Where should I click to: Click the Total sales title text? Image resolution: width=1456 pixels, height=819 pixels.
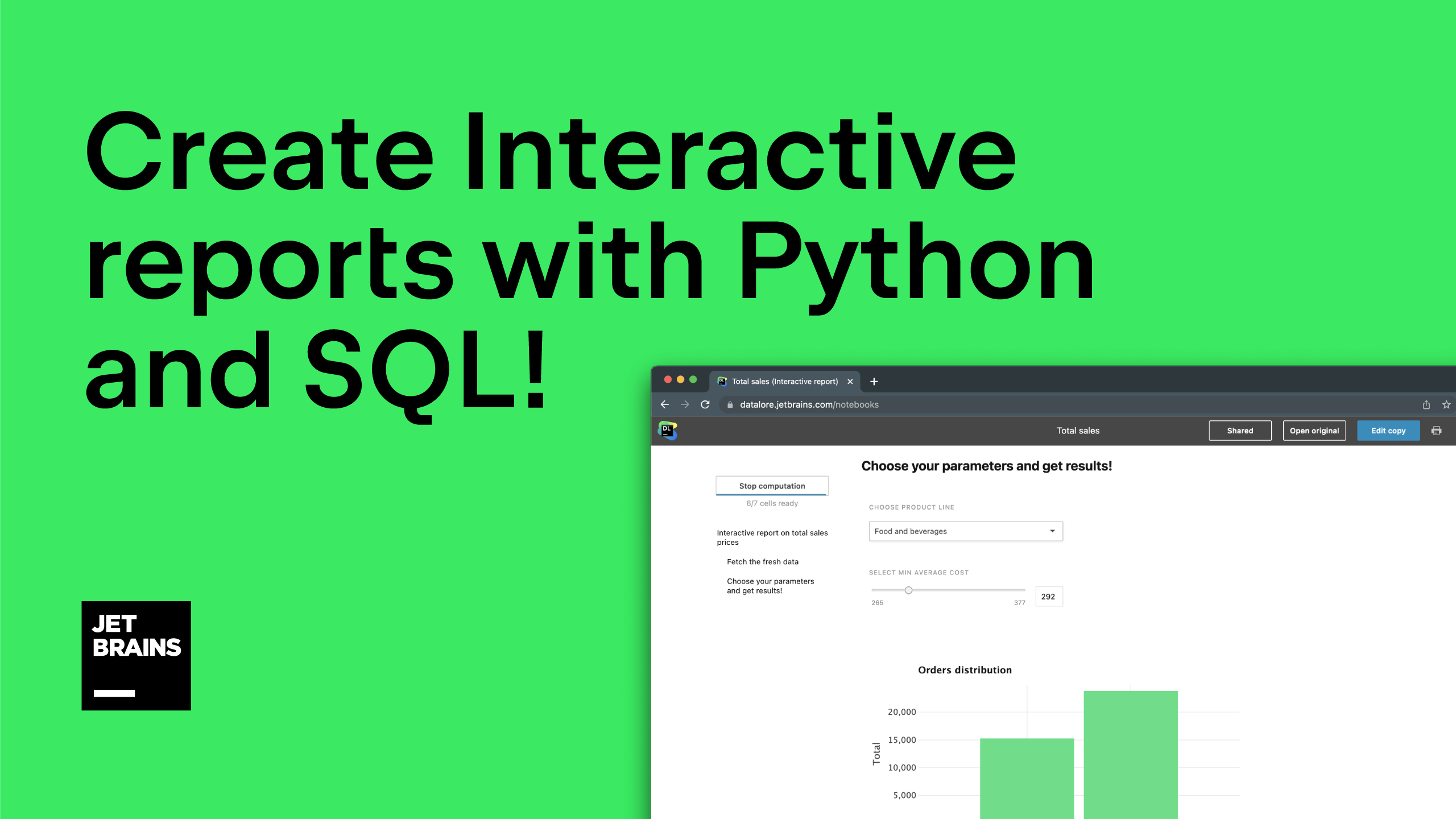coord(1078,431)
